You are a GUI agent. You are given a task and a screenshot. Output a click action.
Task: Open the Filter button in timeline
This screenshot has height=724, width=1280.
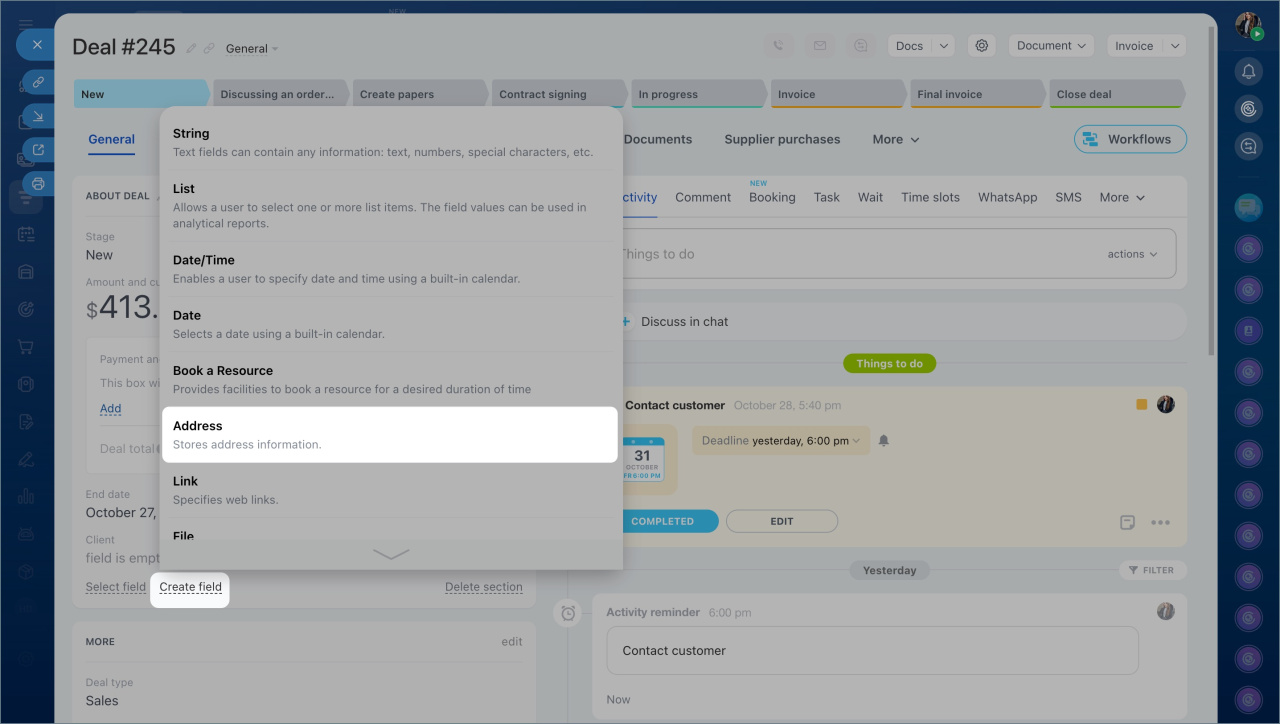tap(1152, 570)
